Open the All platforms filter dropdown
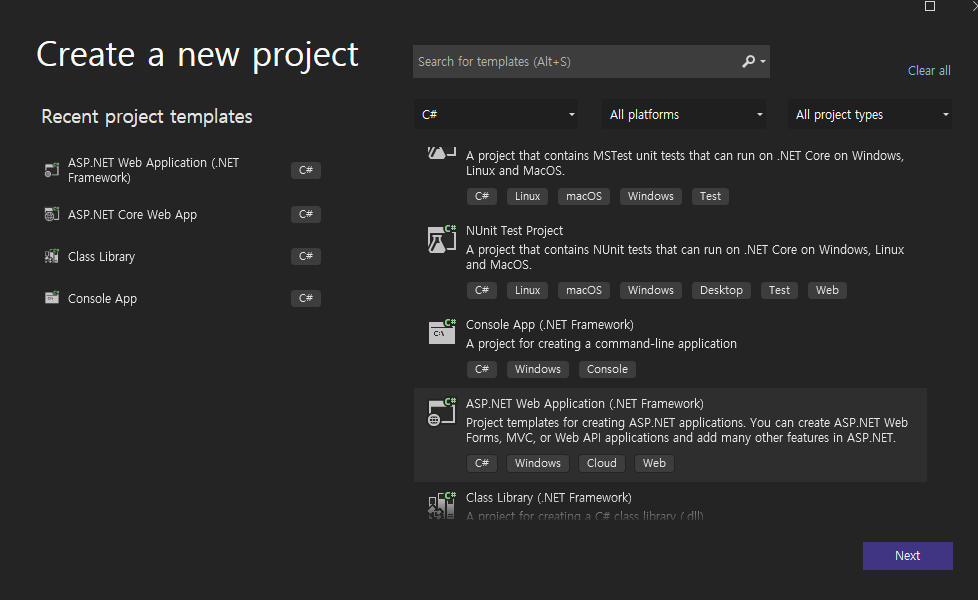This screenshot has width=978, height=600. click(684, 114)
